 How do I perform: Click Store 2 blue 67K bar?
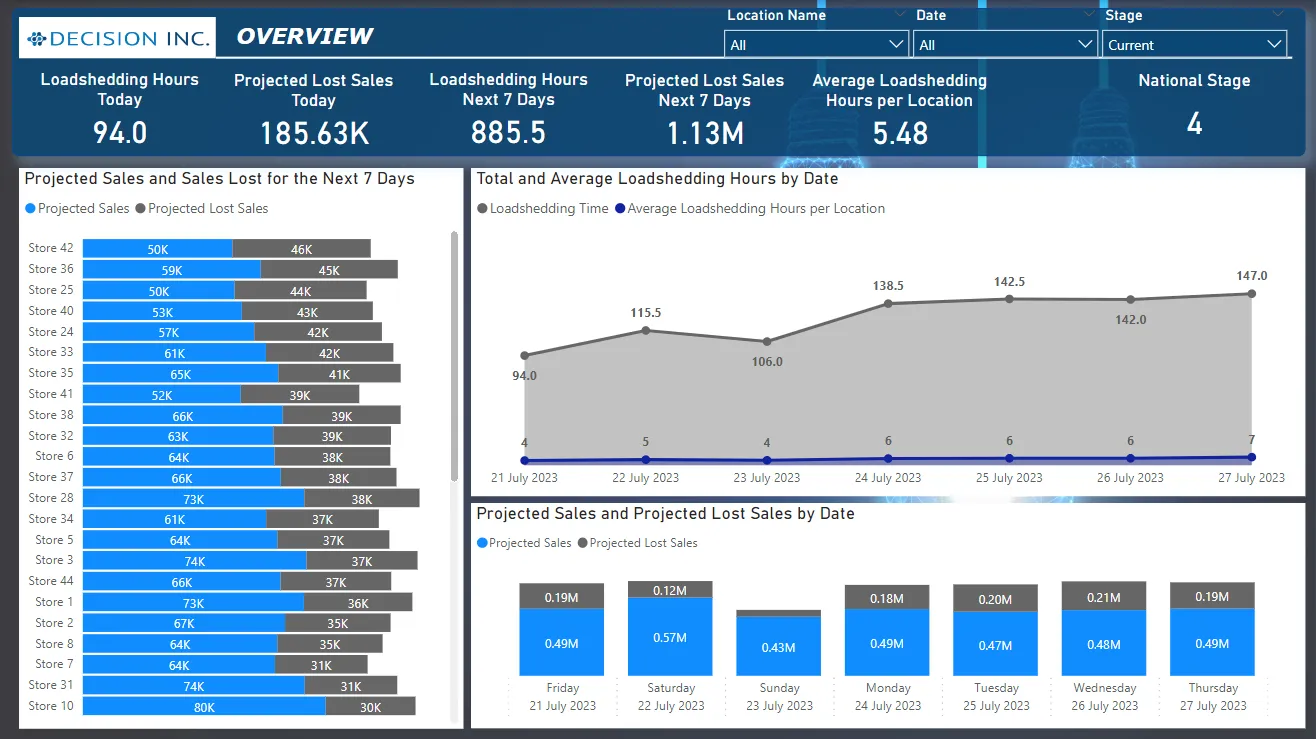click(x=184, y=623)
